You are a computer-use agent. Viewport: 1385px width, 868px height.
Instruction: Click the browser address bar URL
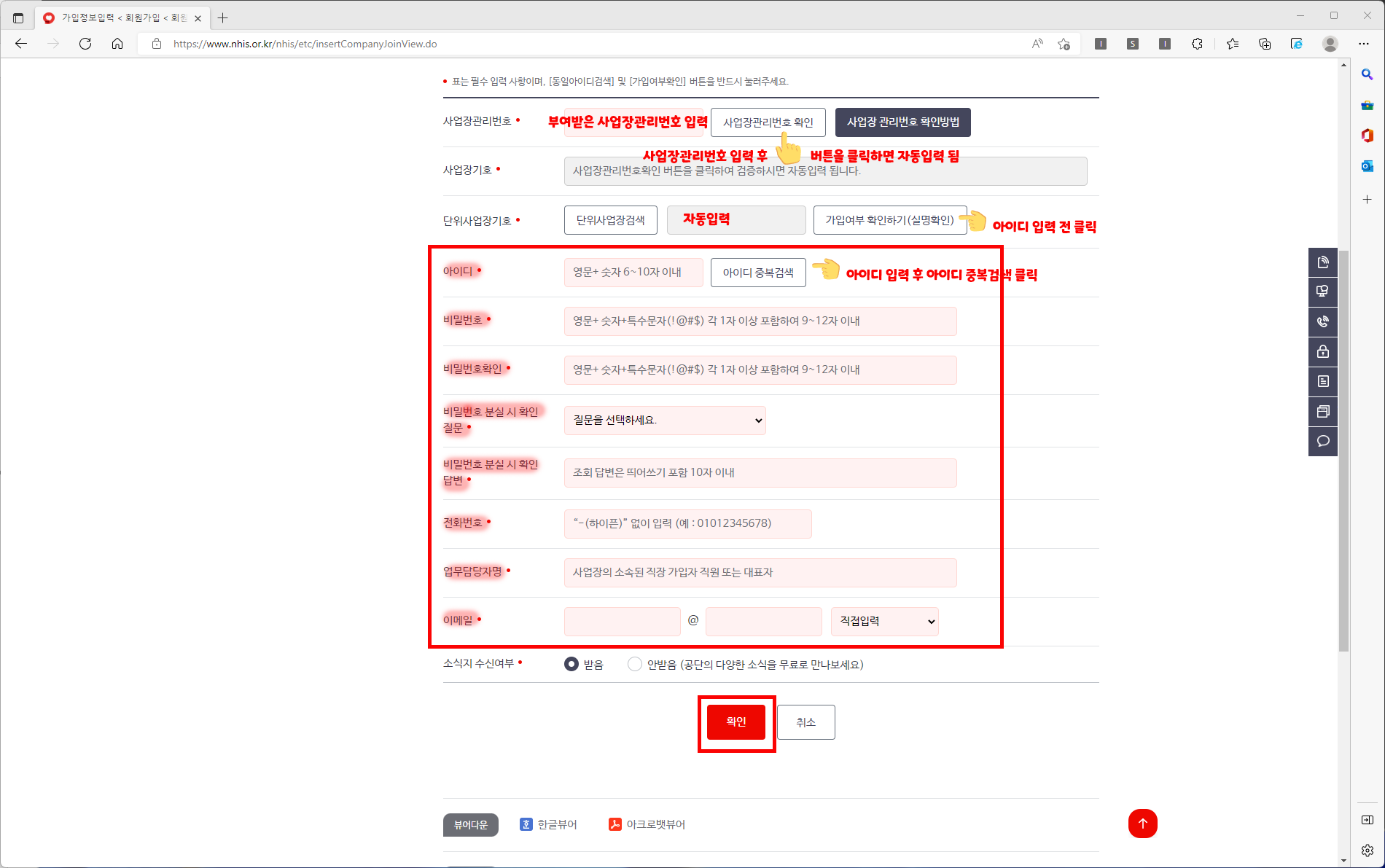coord(305,44)
